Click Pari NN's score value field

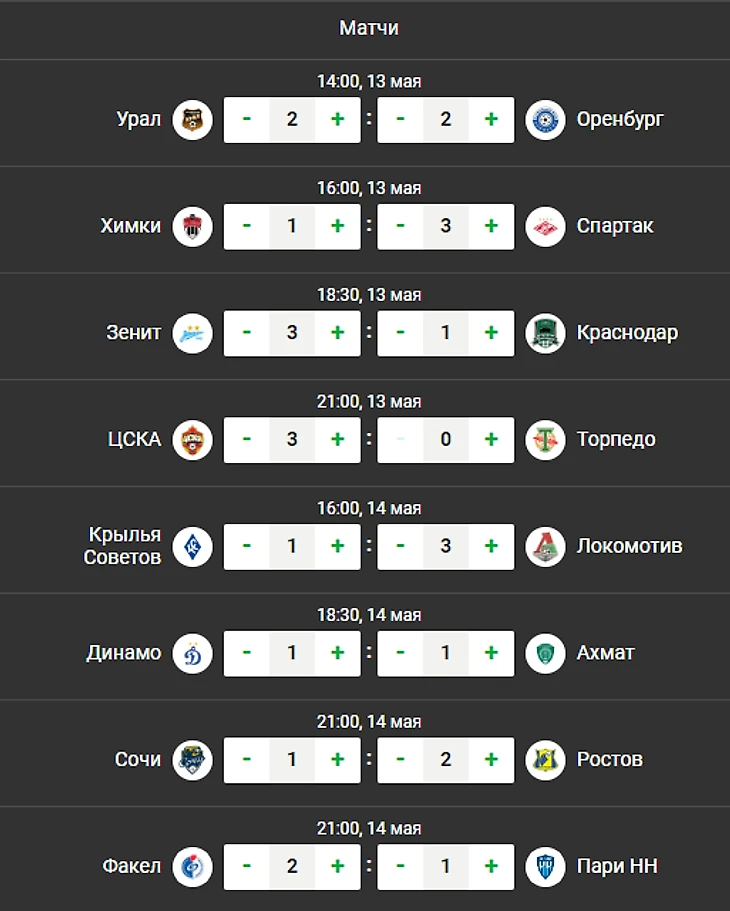[x=445, y=866]
